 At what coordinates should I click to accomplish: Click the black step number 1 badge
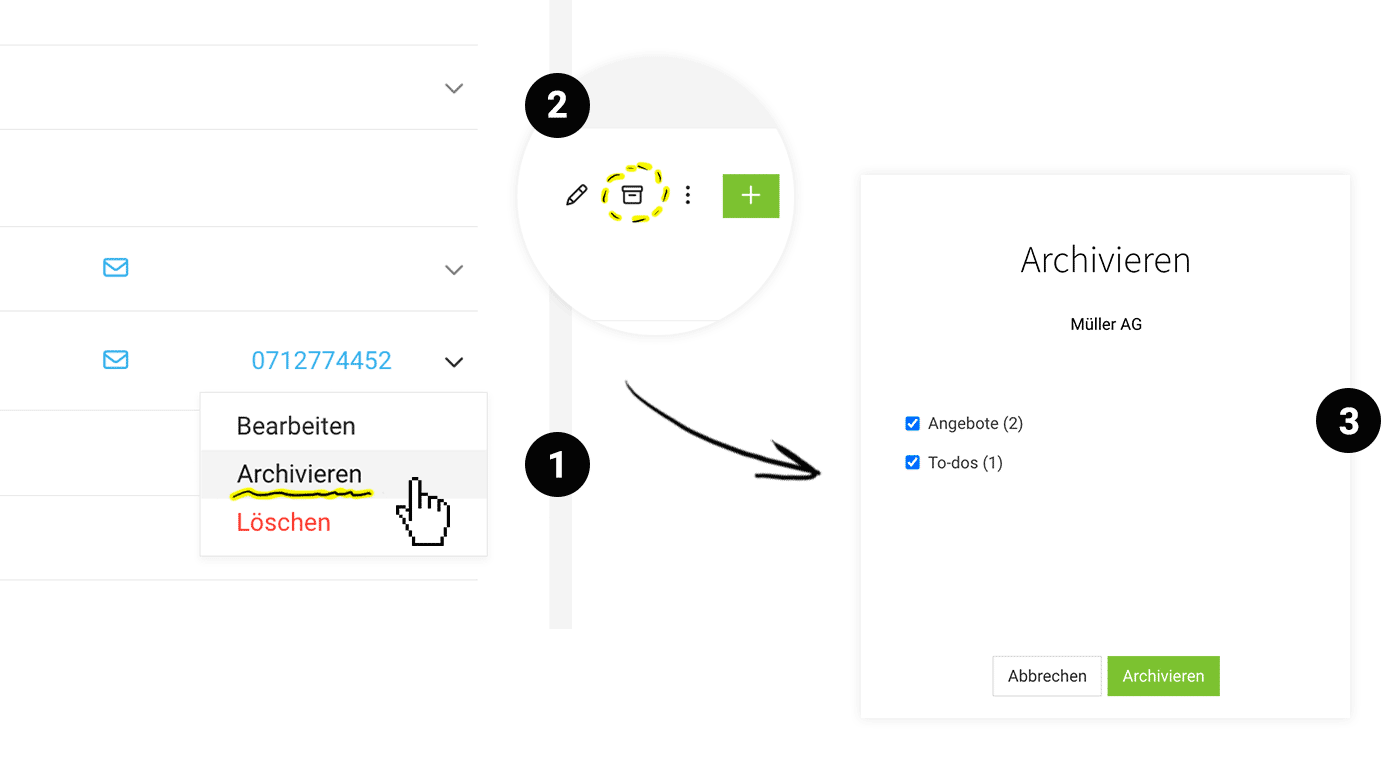557,464
